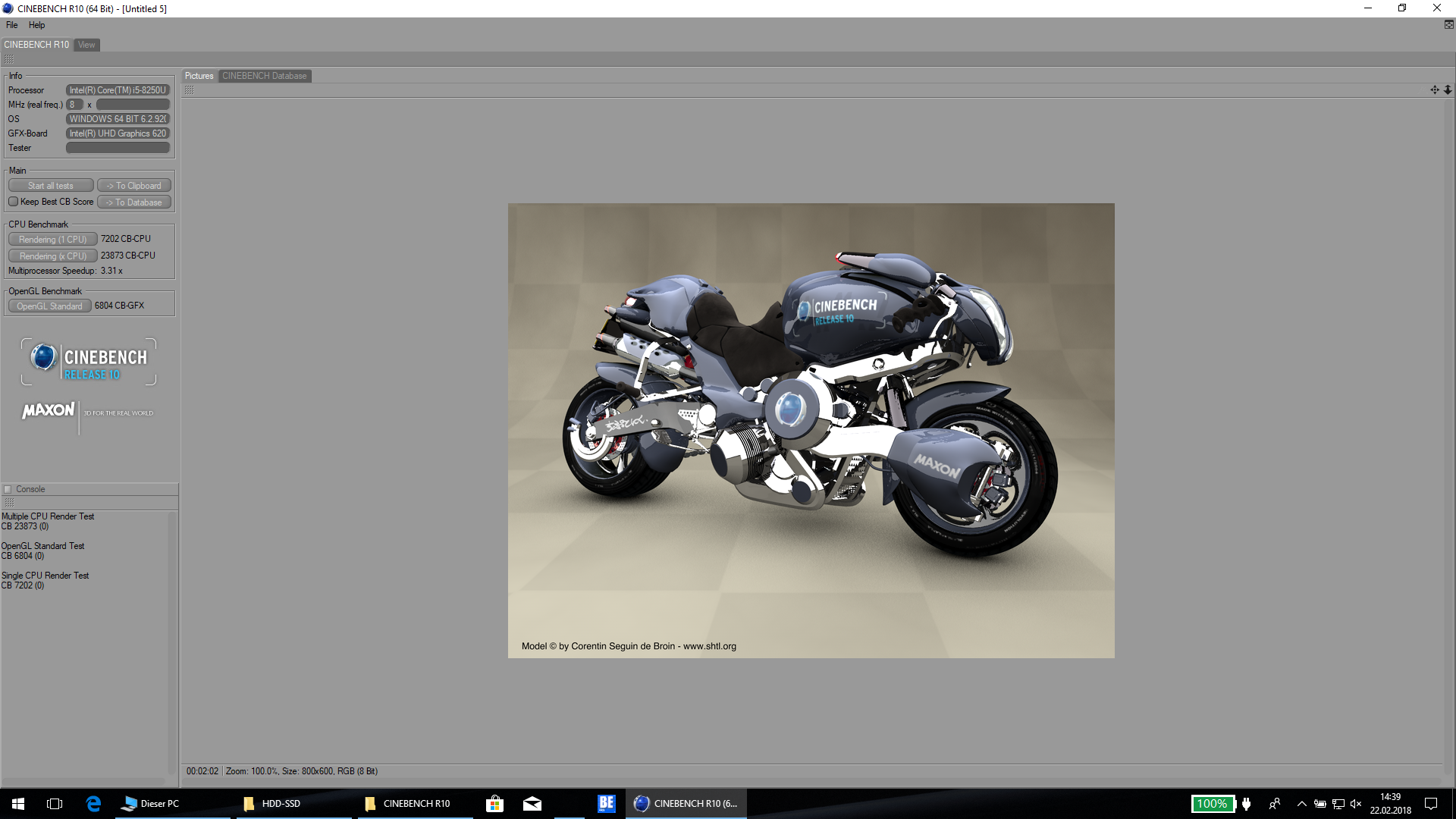Click the fullscreen layout icon at top right
1456x819 pixels.
point(1448,25)
